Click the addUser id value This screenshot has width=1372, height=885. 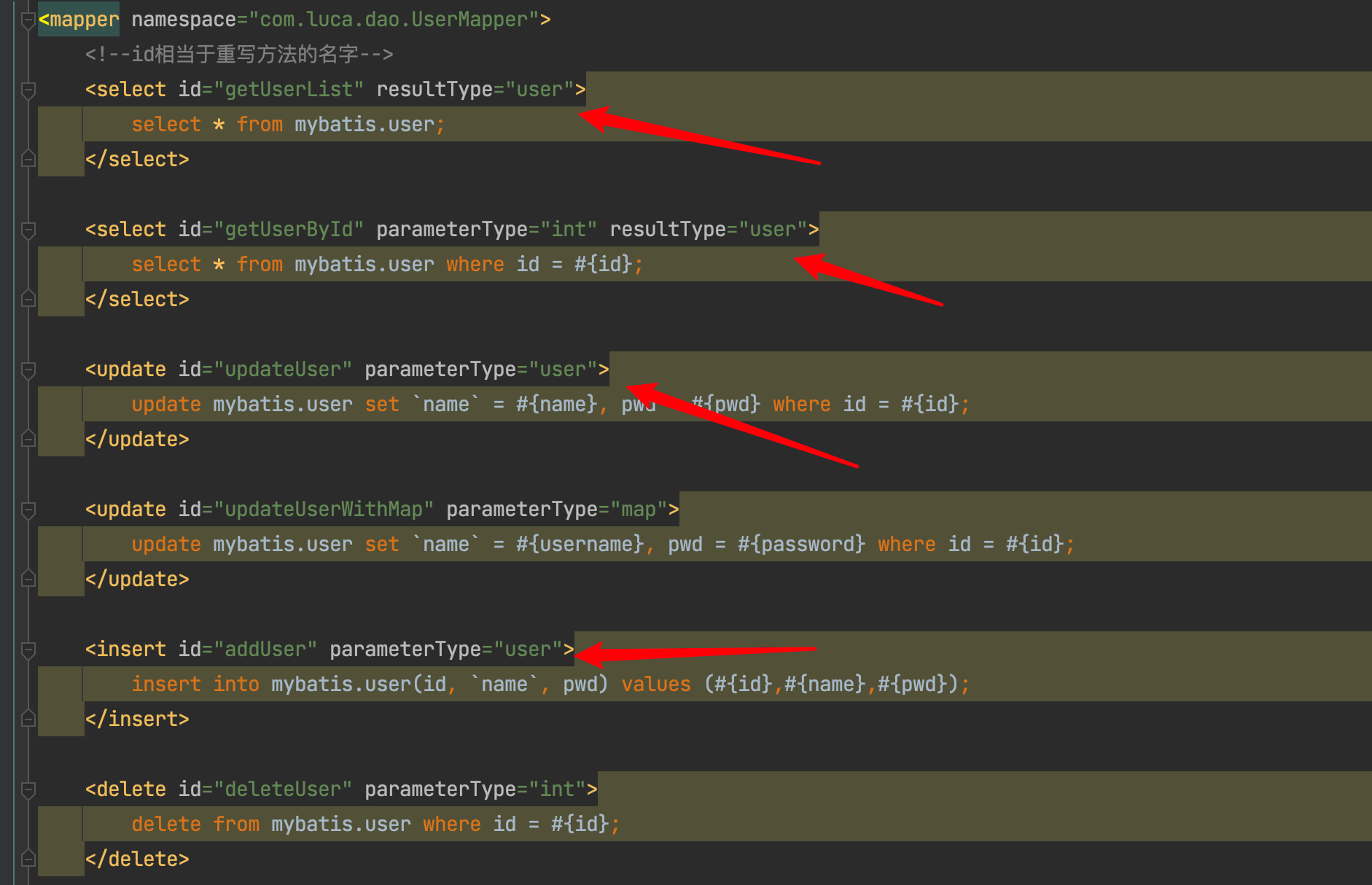[x=265, y=650]
